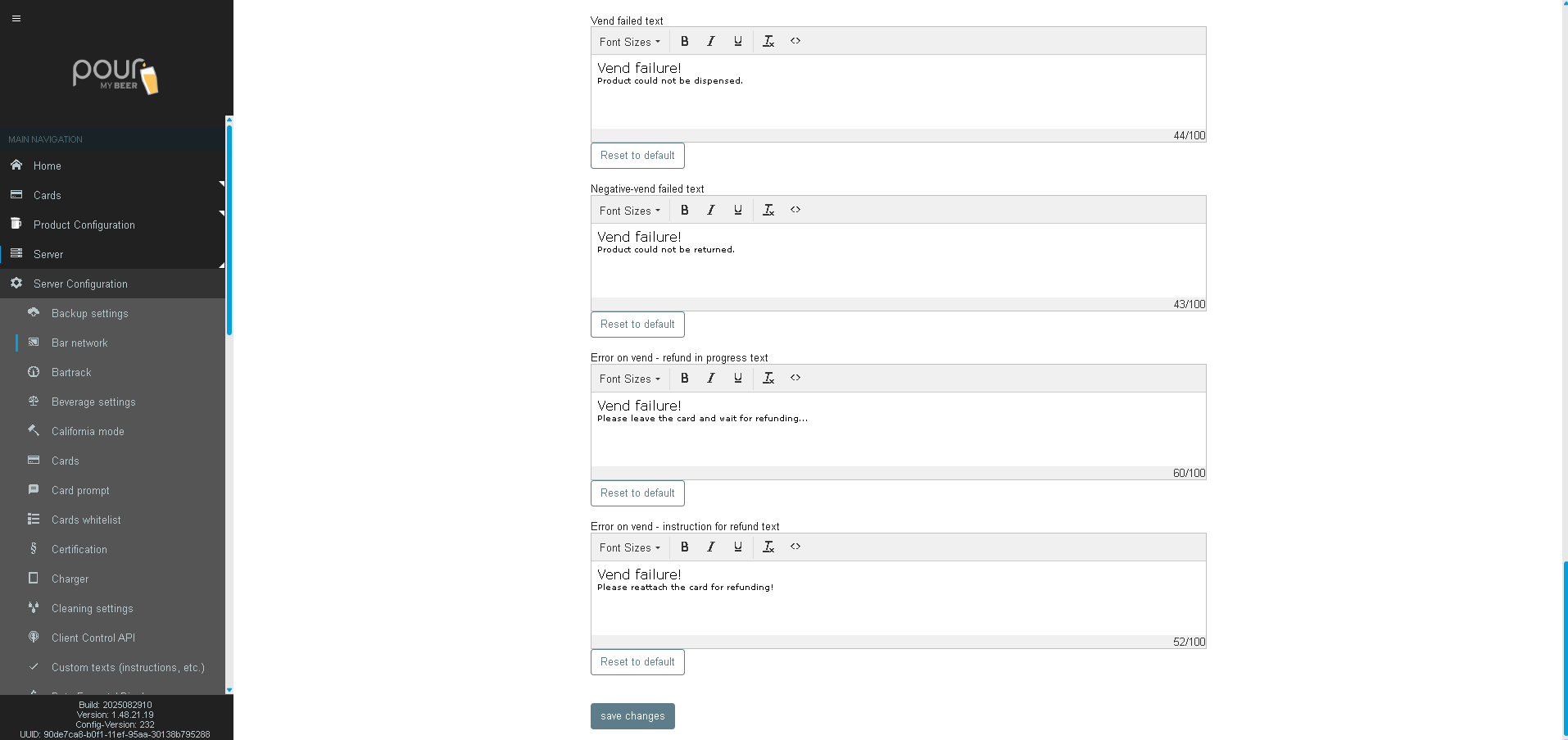Toggle italic in Negative-vend failed text editor
Image resolution: width=1568 pixels, height=740 pixels.
click(x=711, y=210)
